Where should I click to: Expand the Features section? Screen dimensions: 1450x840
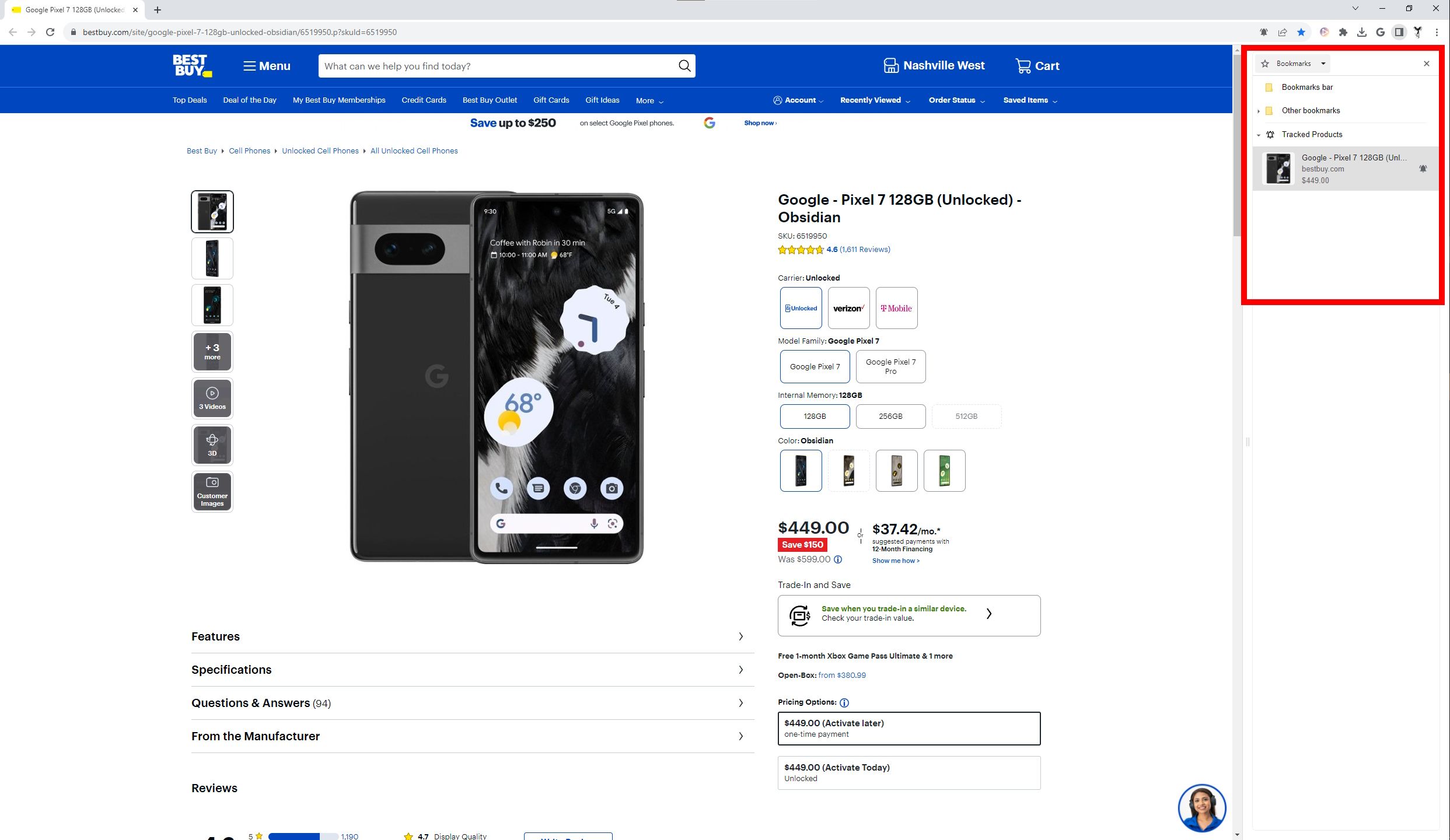(x=473, y=636)
